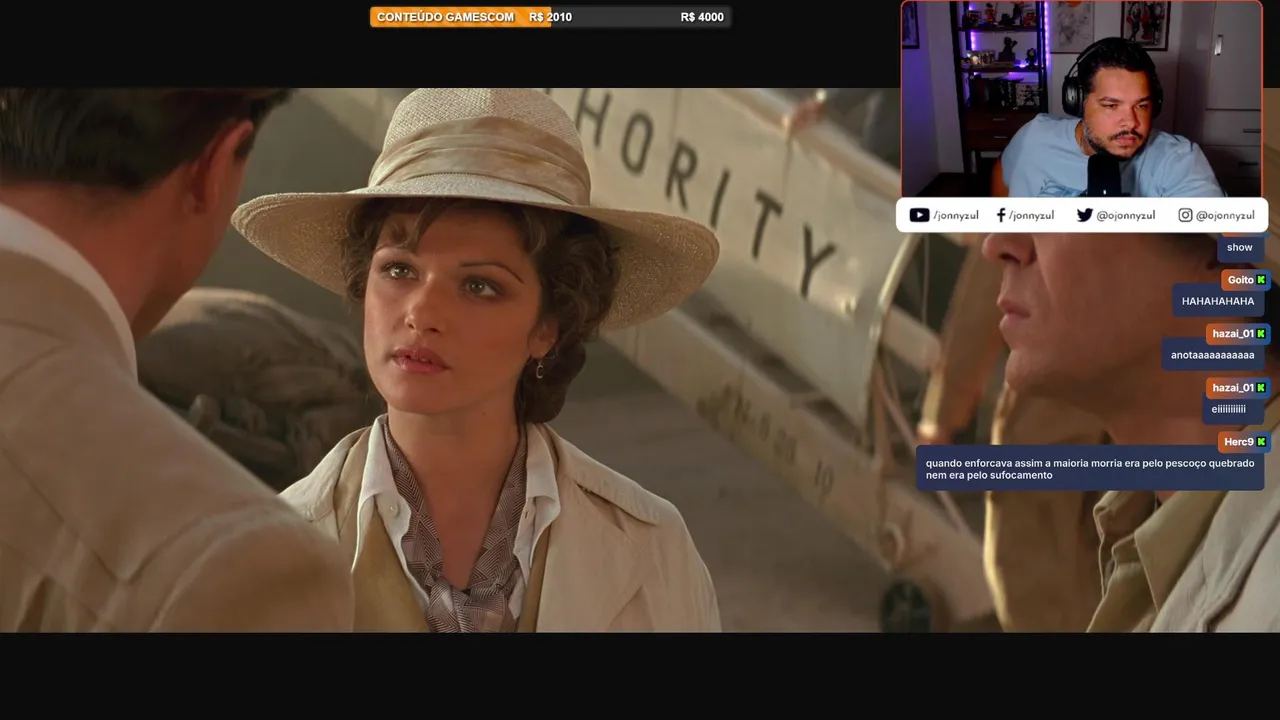The height and width of the screenshot is (720, 1280).
Task: Click hazai_01 name above anotaaaaaaaaaaa
Action: (1233, 334)
